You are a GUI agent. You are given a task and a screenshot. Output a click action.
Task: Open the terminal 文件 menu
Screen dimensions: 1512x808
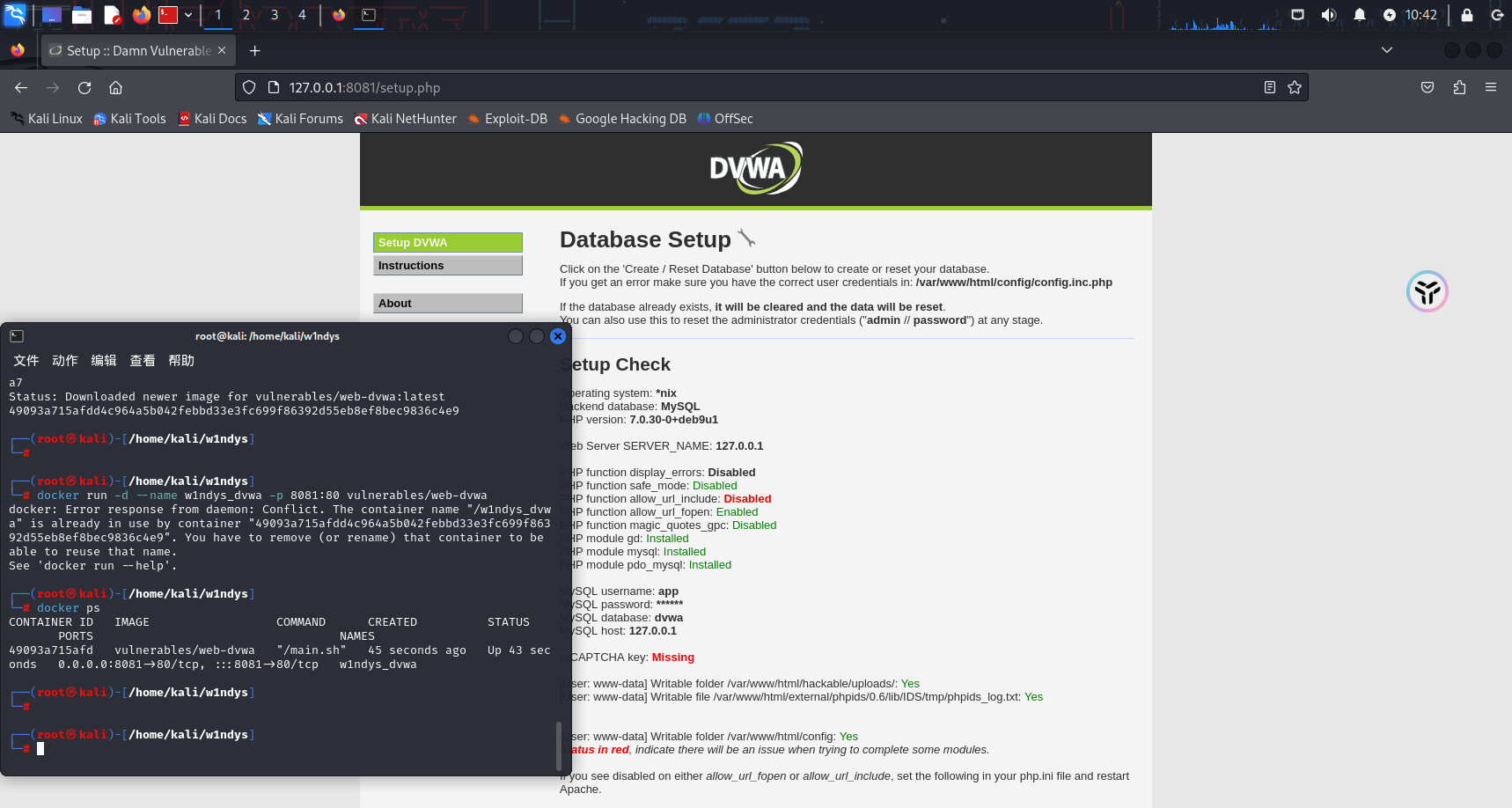[26, 361]
